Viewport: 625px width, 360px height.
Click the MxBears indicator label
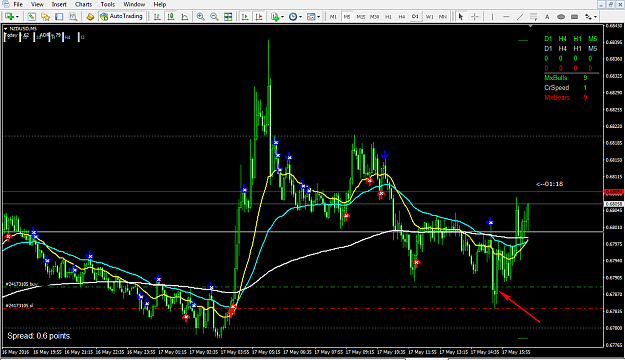click(x=557, y=98)
